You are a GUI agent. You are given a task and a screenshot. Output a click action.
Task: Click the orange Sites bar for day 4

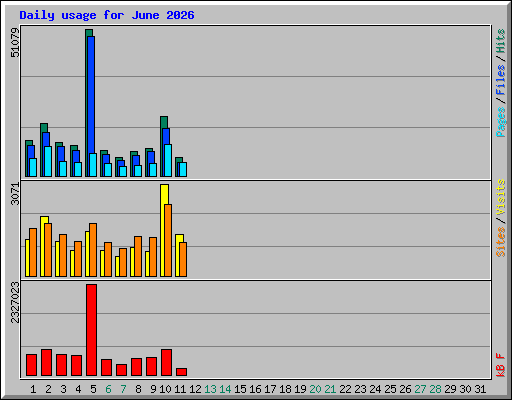[x=78, y=259]
